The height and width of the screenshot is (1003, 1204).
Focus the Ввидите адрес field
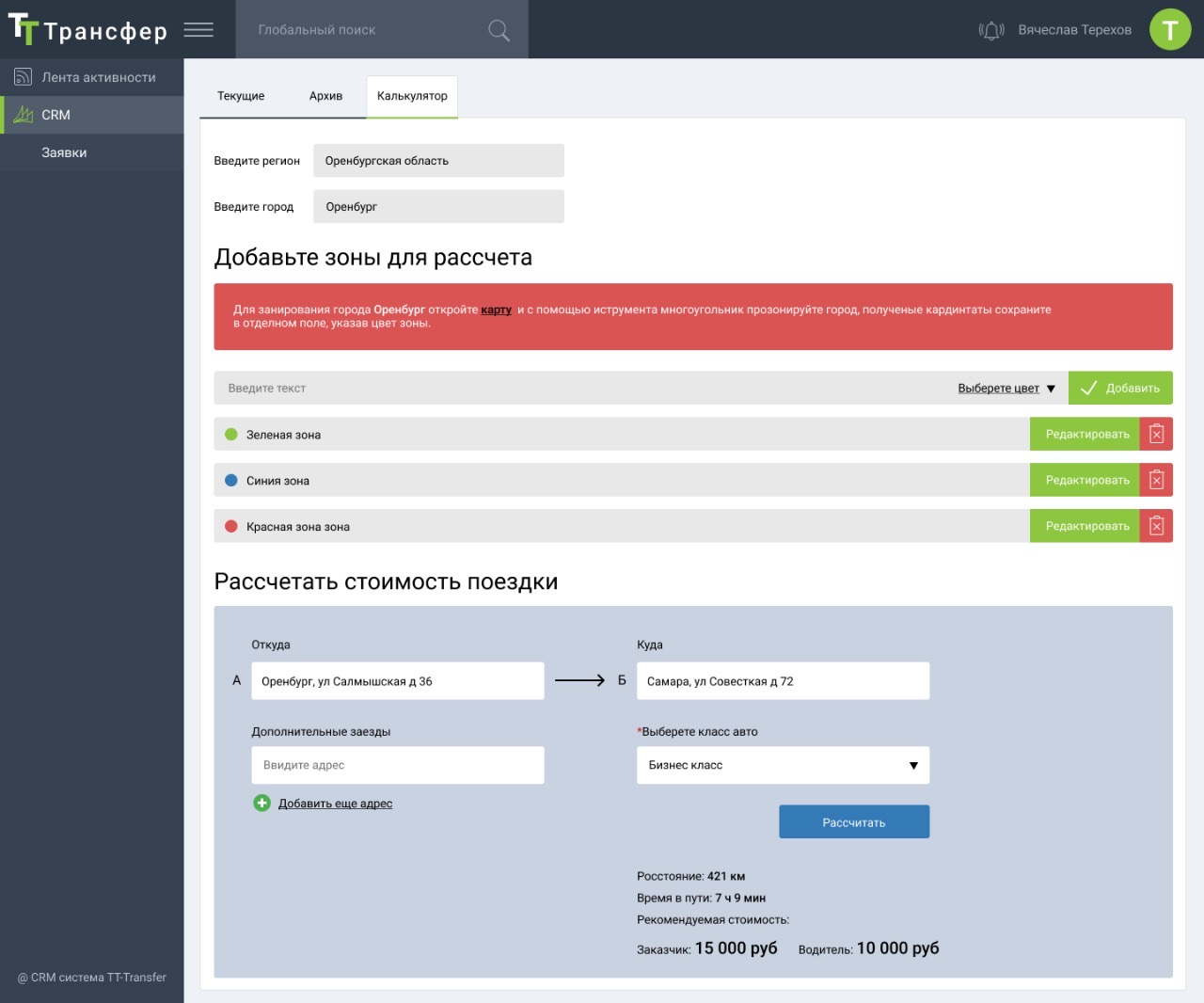click(398, 765)
